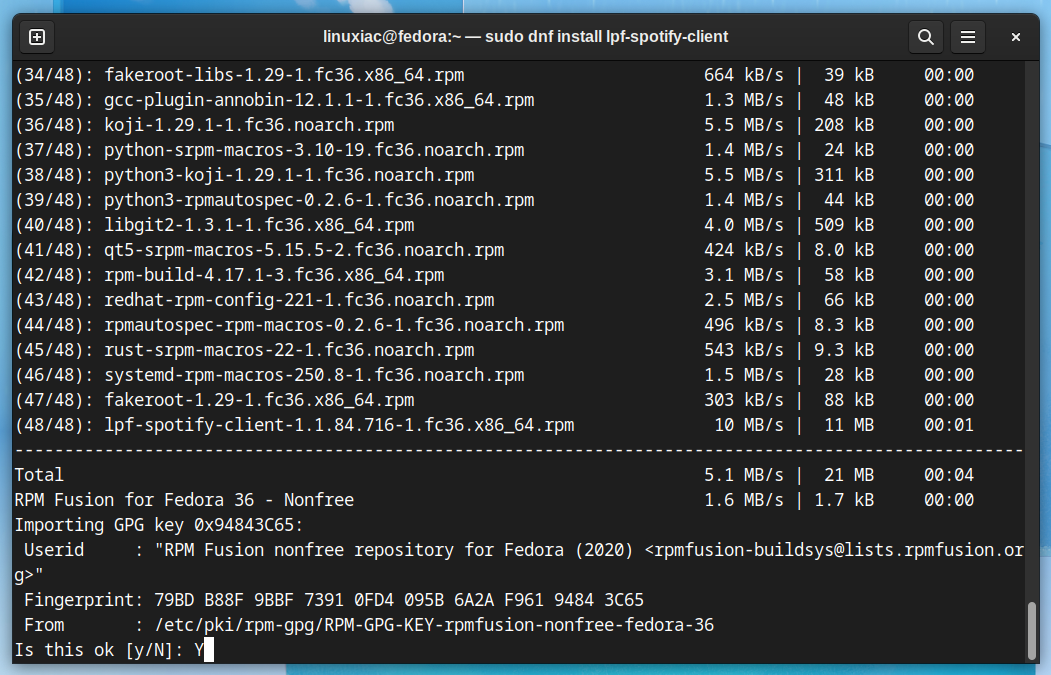
Task: Click the rust-srpm-macros package line
Action: [x=495, y=350]
